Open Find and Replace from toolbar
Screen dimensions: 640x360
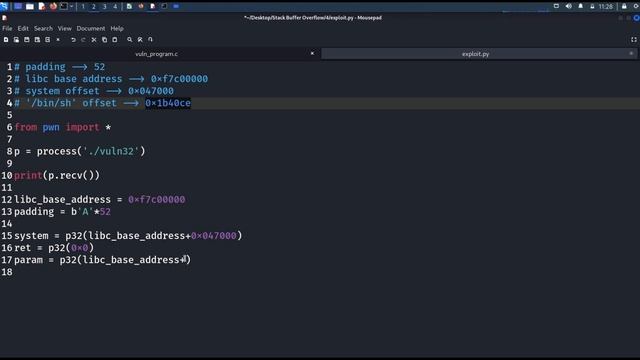[140, 40]
